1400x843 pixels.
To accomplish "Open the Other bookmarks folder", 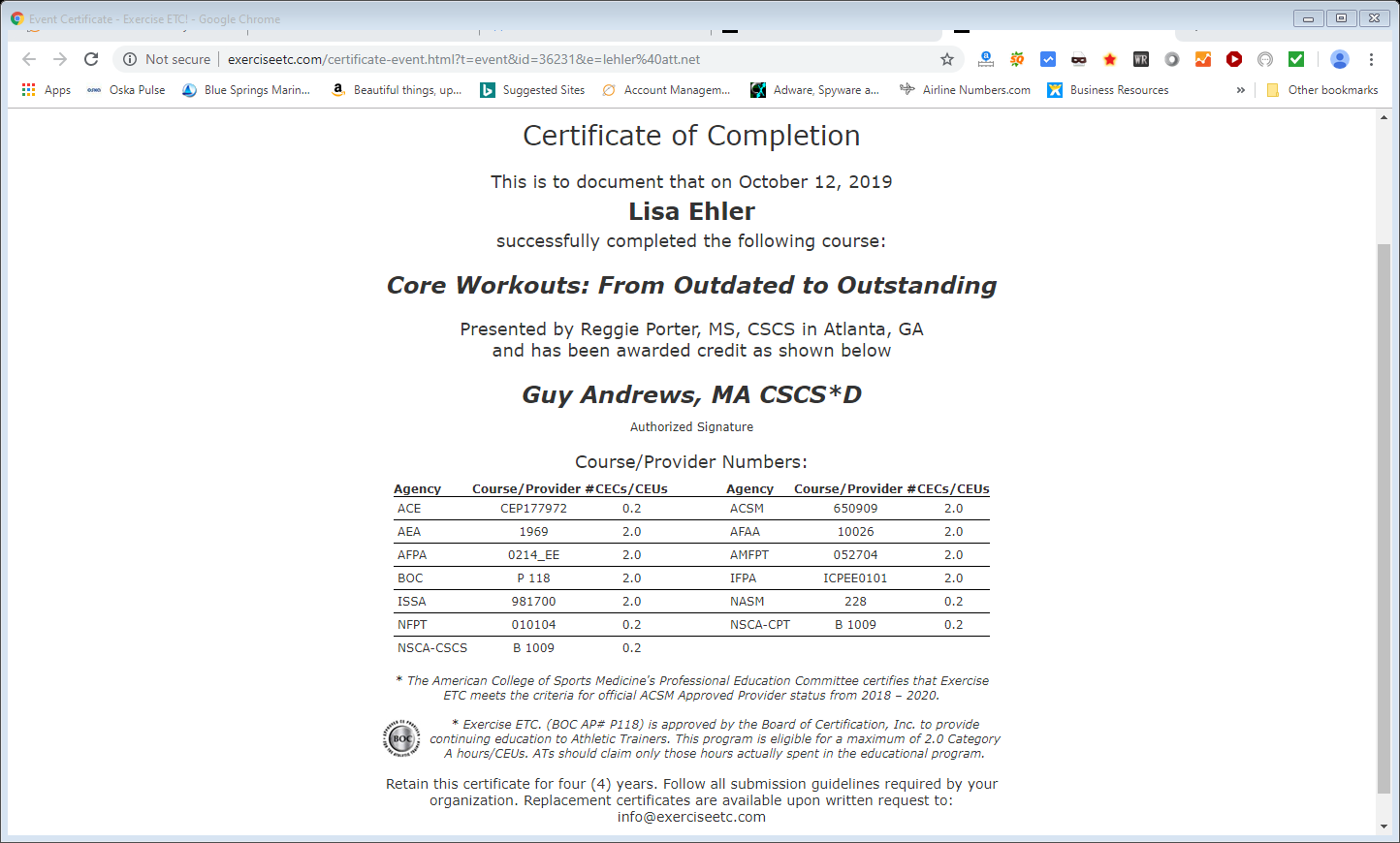I will click(x=1322, y=90).
